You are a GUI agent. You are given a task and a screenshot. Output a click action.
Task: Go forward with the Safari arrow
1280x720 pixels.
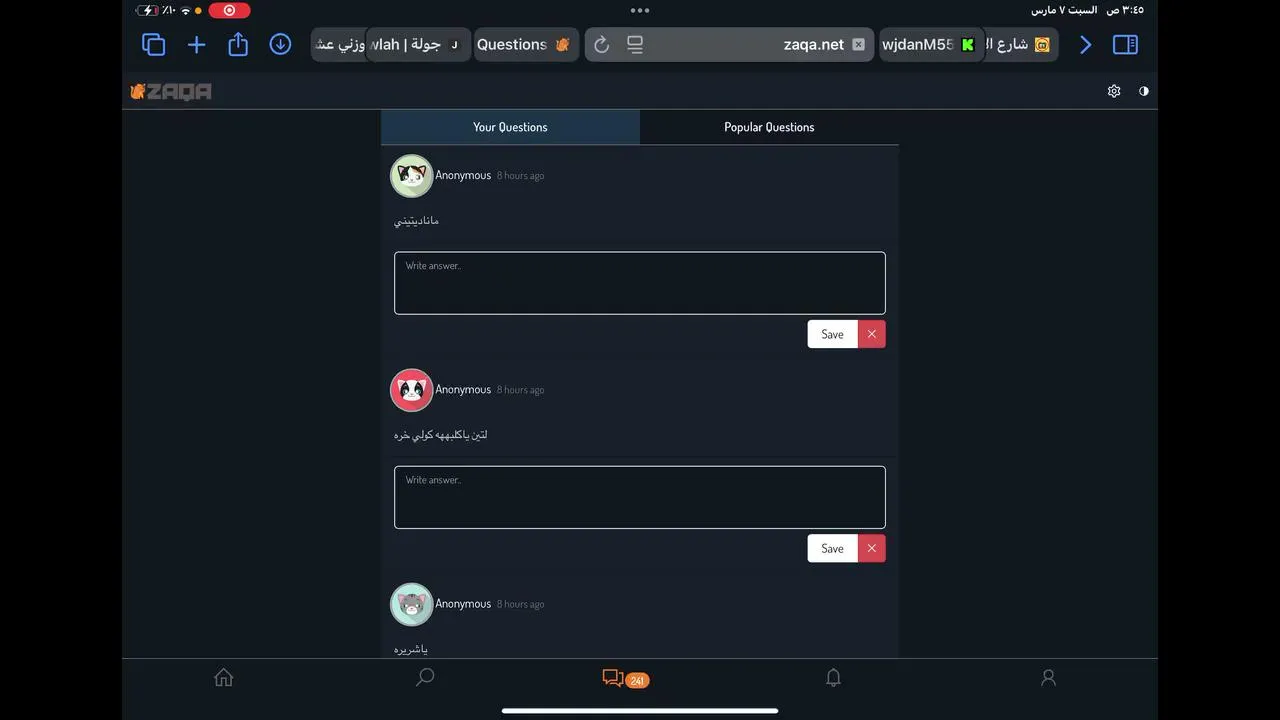[x=1085, y=44]
